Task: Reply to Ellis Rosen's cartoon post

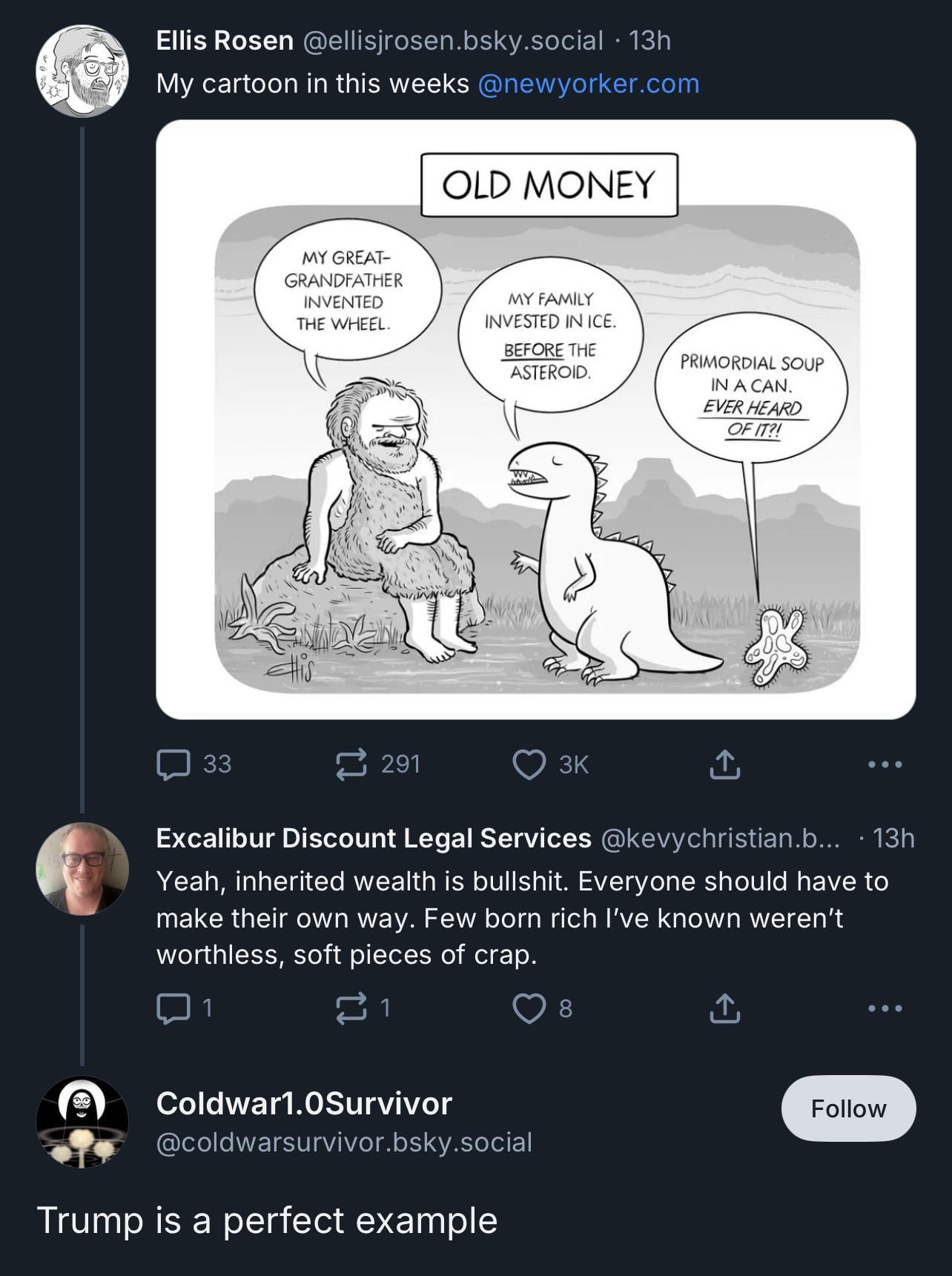Action: click(x=174, y=764)
